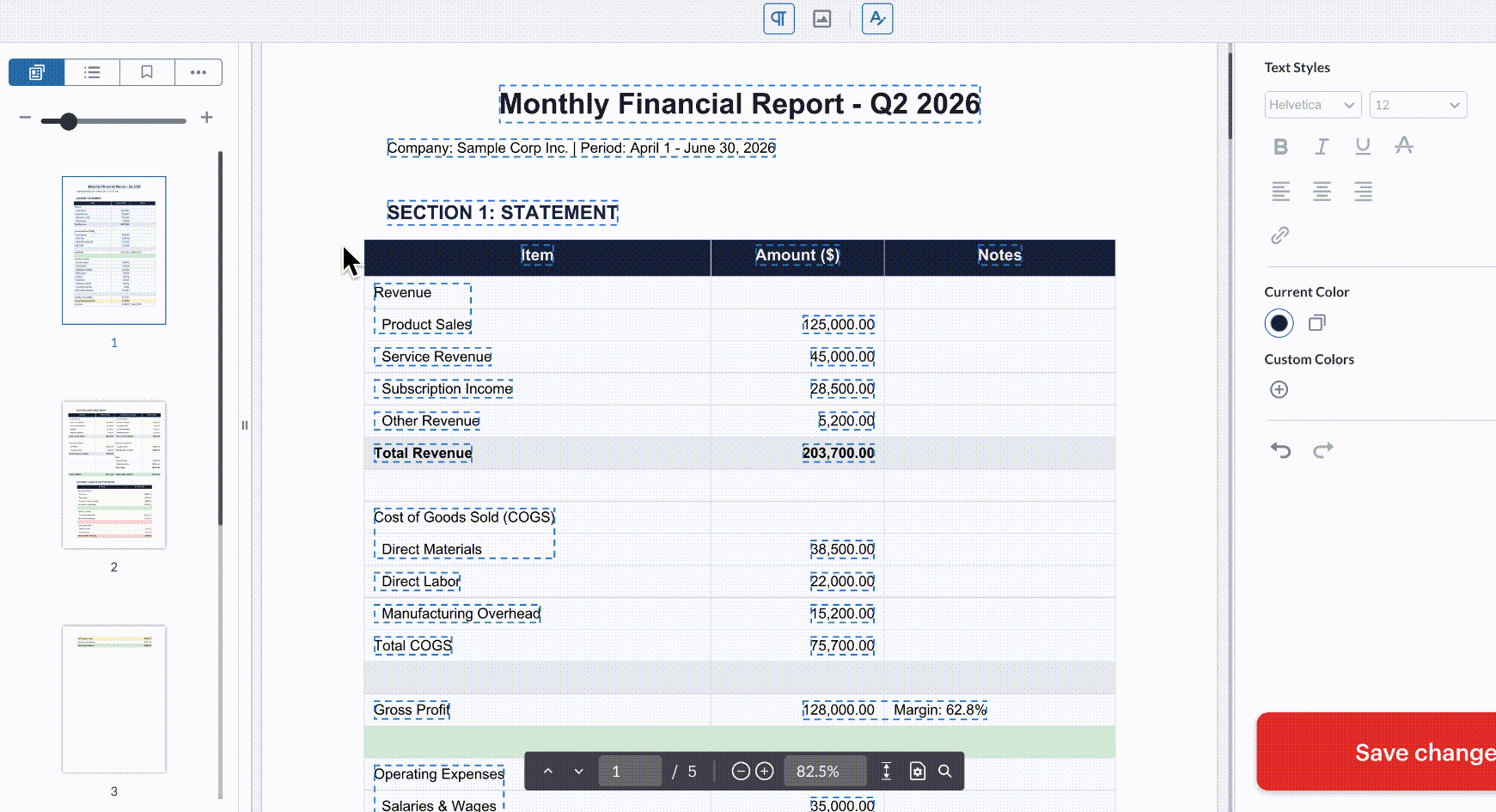Switch to the outline list tab

[x=92, y=72]
